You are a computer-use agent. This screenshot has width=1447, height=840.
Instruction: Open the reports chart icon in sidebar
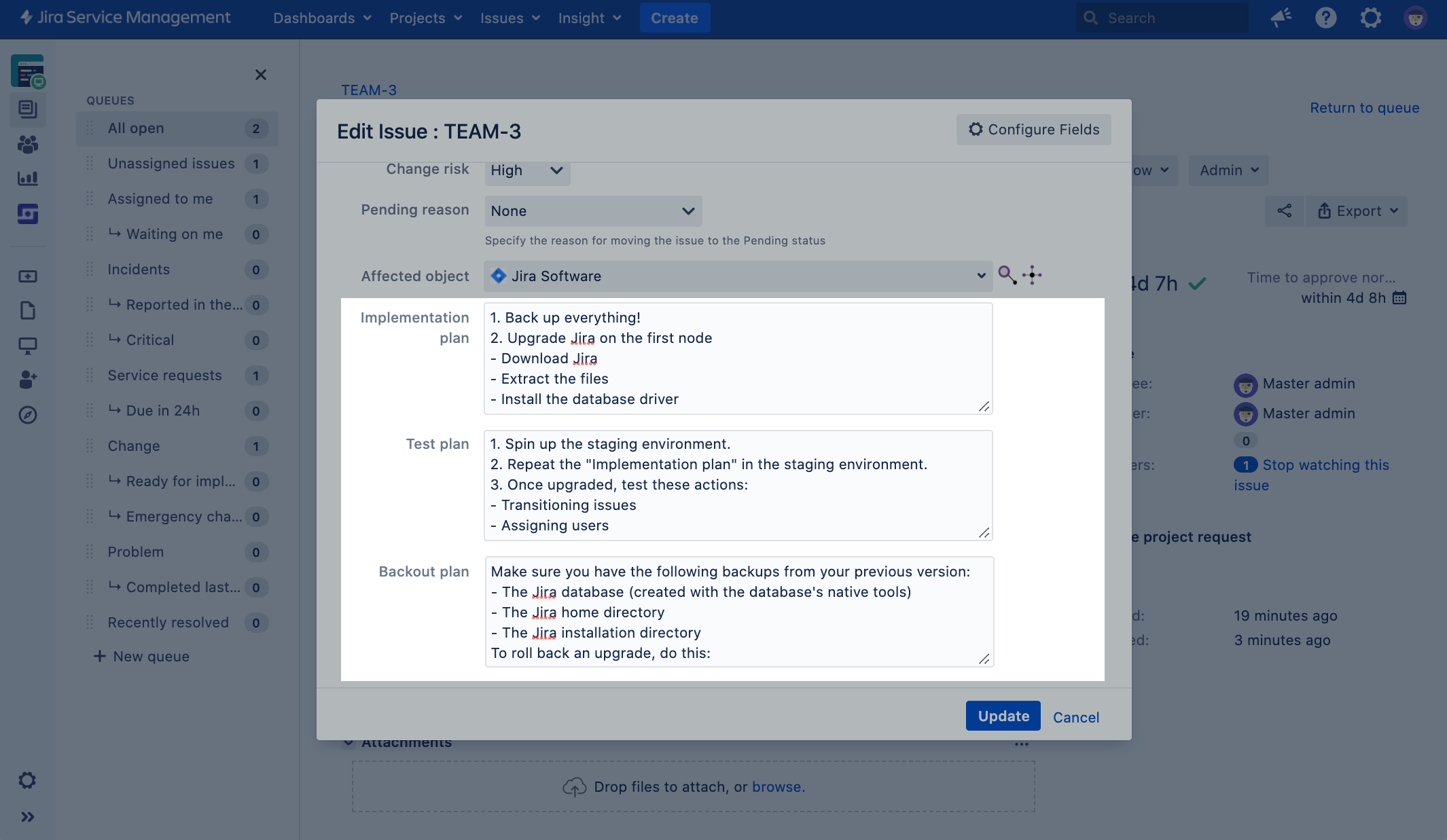click(28, 179)
